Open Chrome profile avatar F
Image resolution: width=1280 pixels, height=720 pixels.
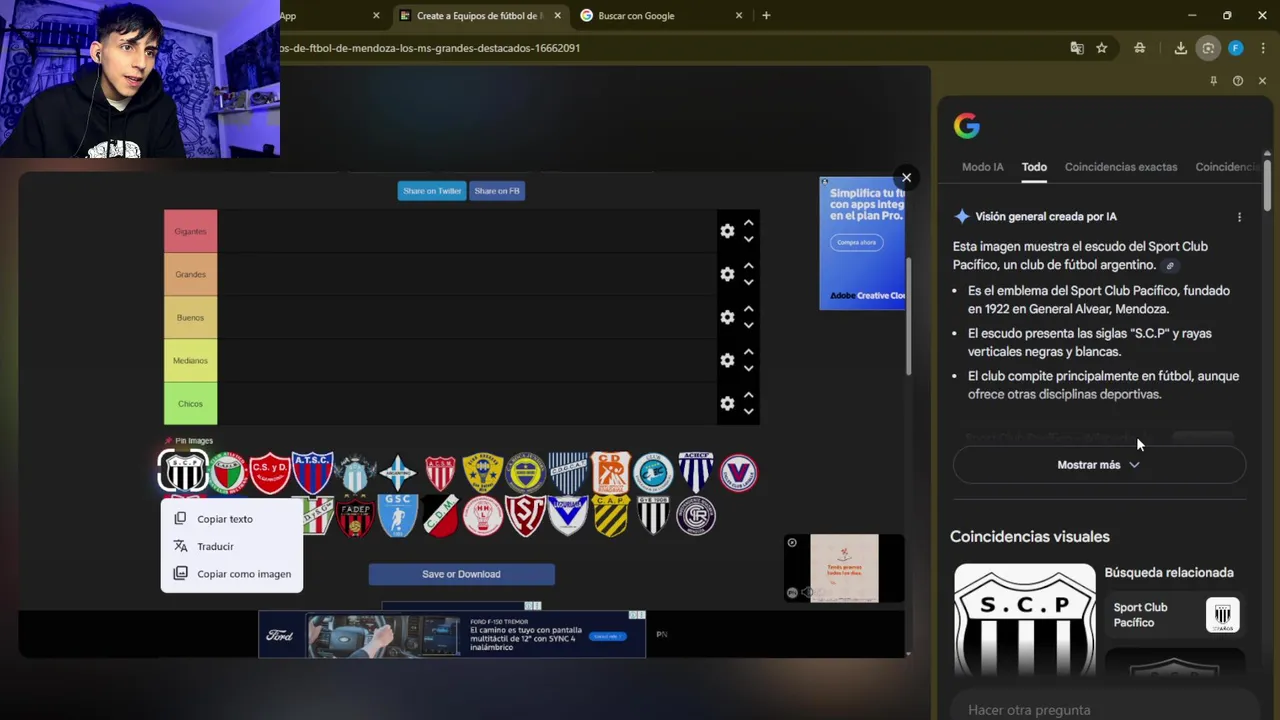click(x=1236, y=48)
